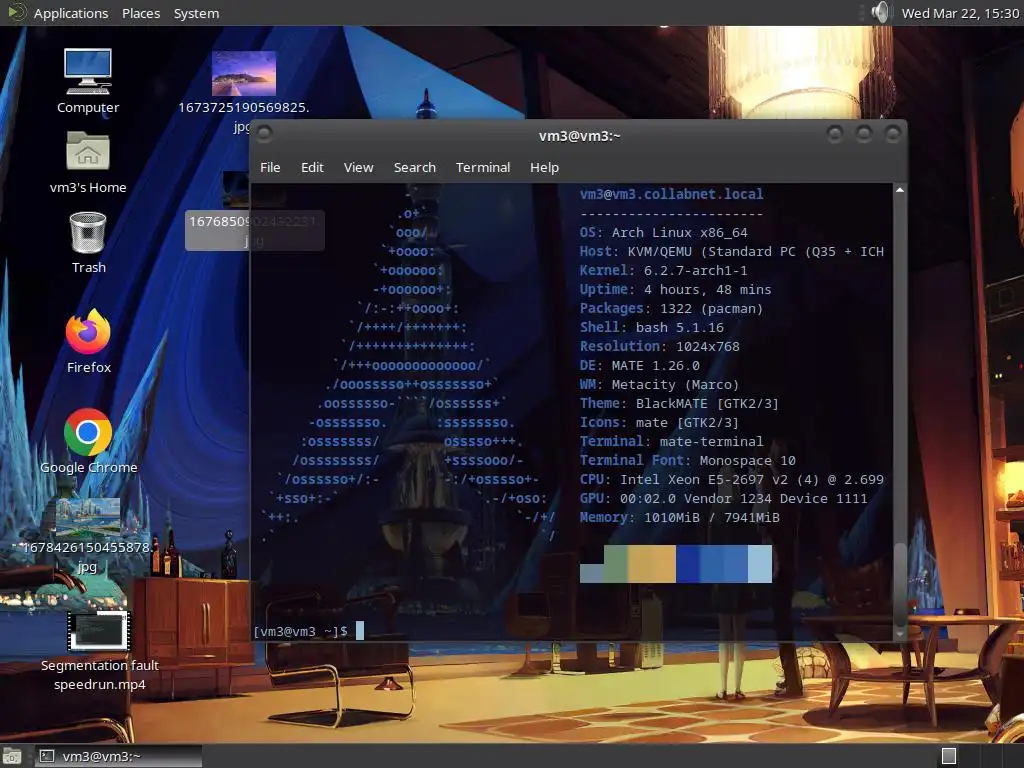Click the terminal scrollbar up arrow

coord(900,190)
